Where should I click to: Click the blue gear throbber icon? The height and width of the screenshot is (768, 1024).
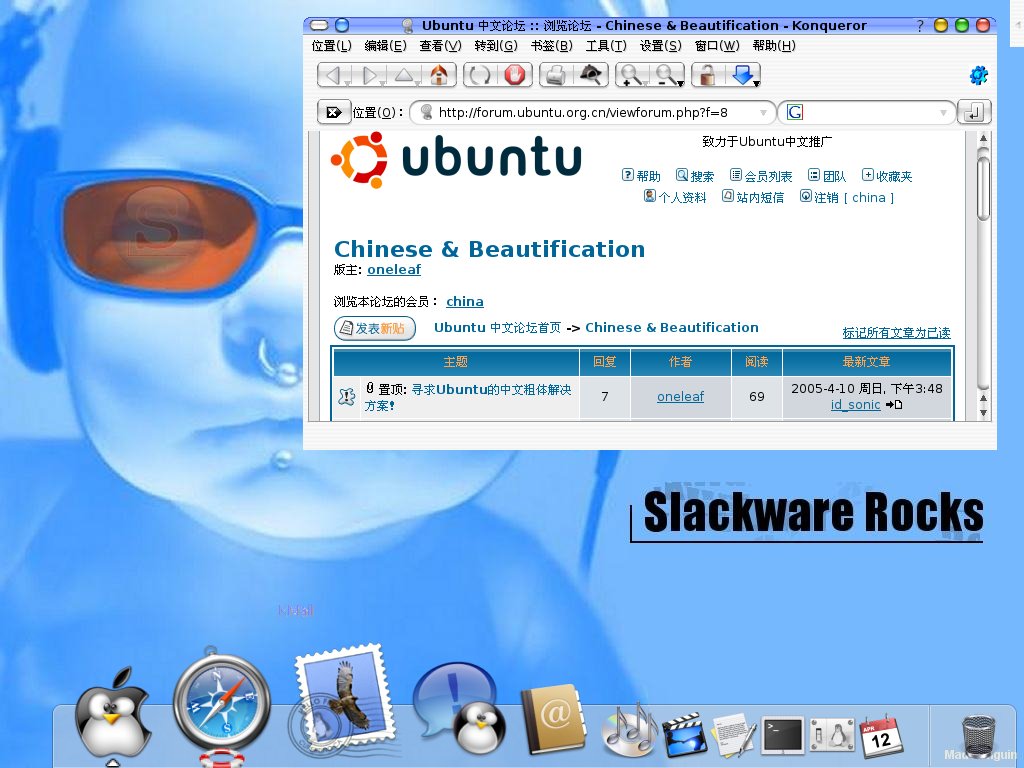pyautogui.click(x=978, y=75)
